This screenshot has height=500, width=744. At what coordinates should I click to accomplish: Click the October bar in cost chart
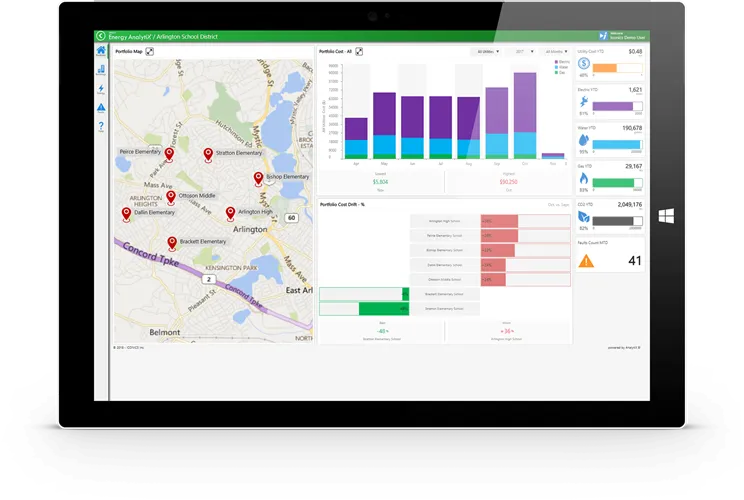[x=525, y=115]
